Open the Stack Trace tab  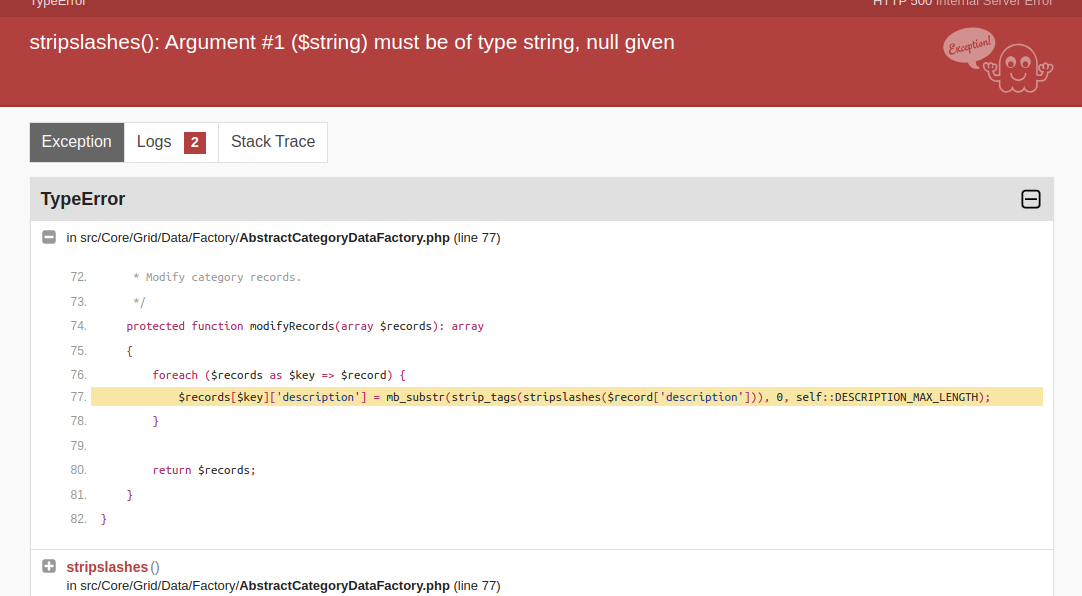[x=273, y=142]
